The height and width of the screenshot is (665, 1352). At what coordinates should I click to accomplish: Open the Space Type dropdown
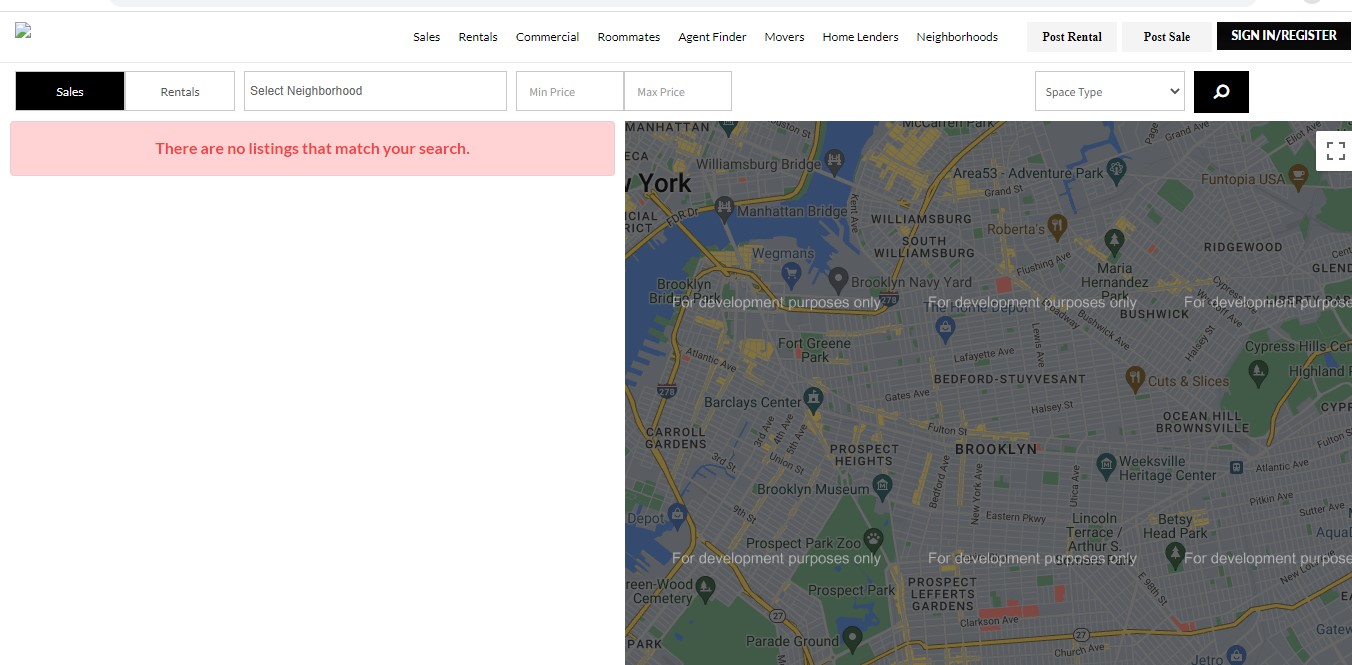[1110, 92]
